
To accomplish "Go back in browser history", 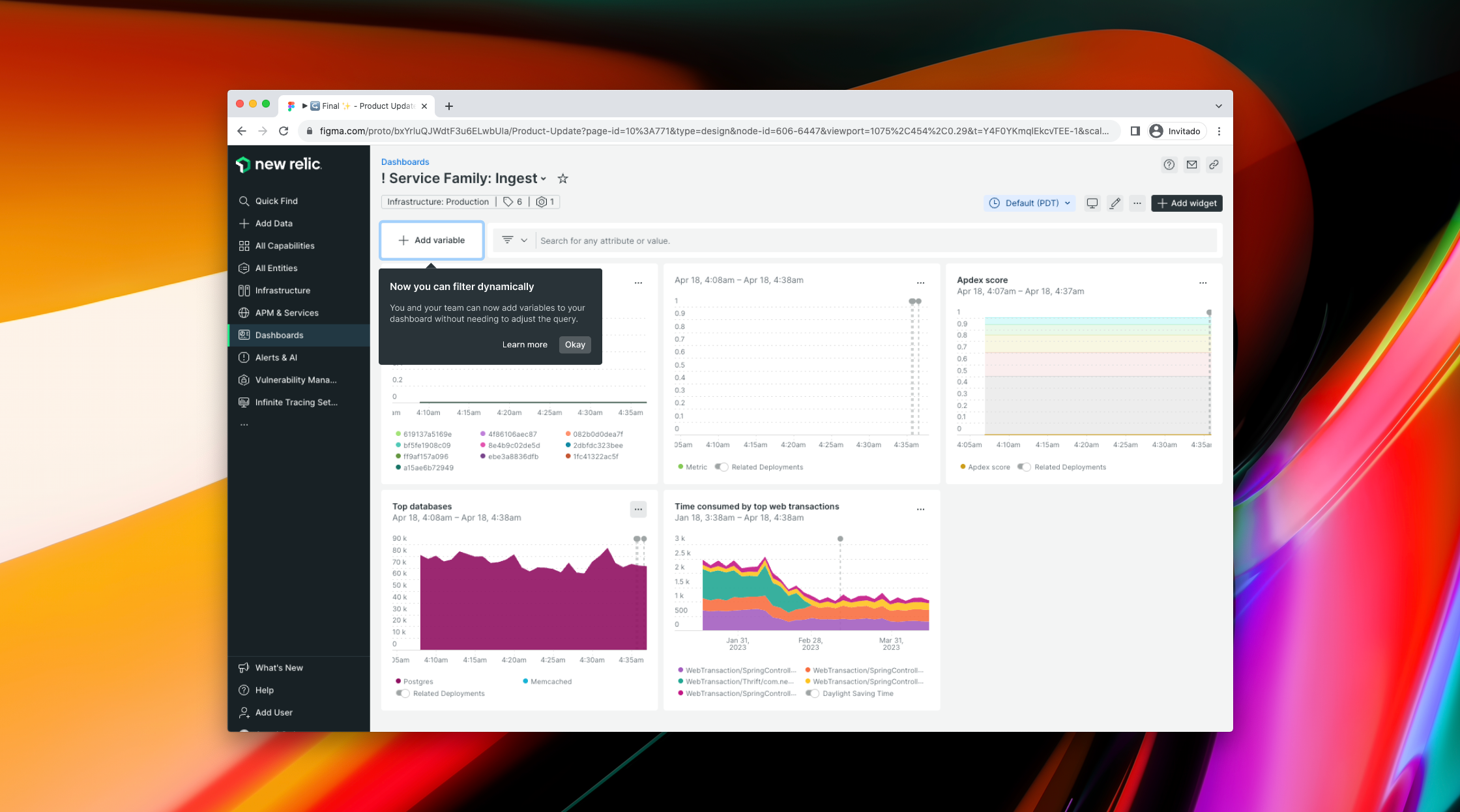I will point(242,131).
